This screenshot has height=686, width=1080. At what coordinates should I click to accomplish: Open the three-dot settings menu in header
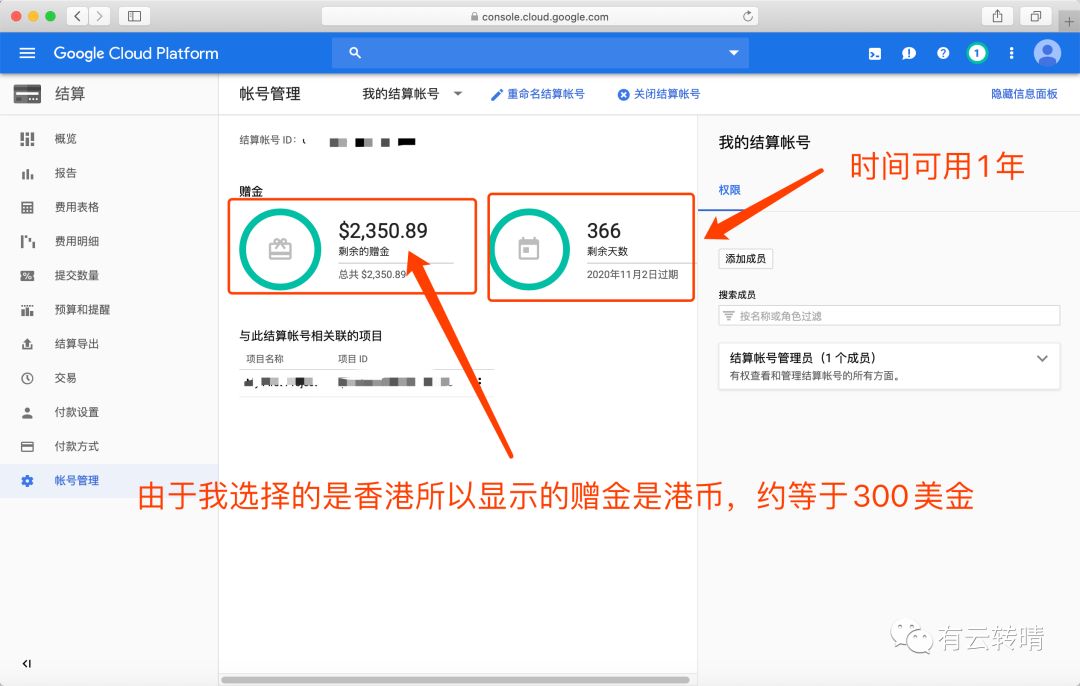tap(1011, 53)
